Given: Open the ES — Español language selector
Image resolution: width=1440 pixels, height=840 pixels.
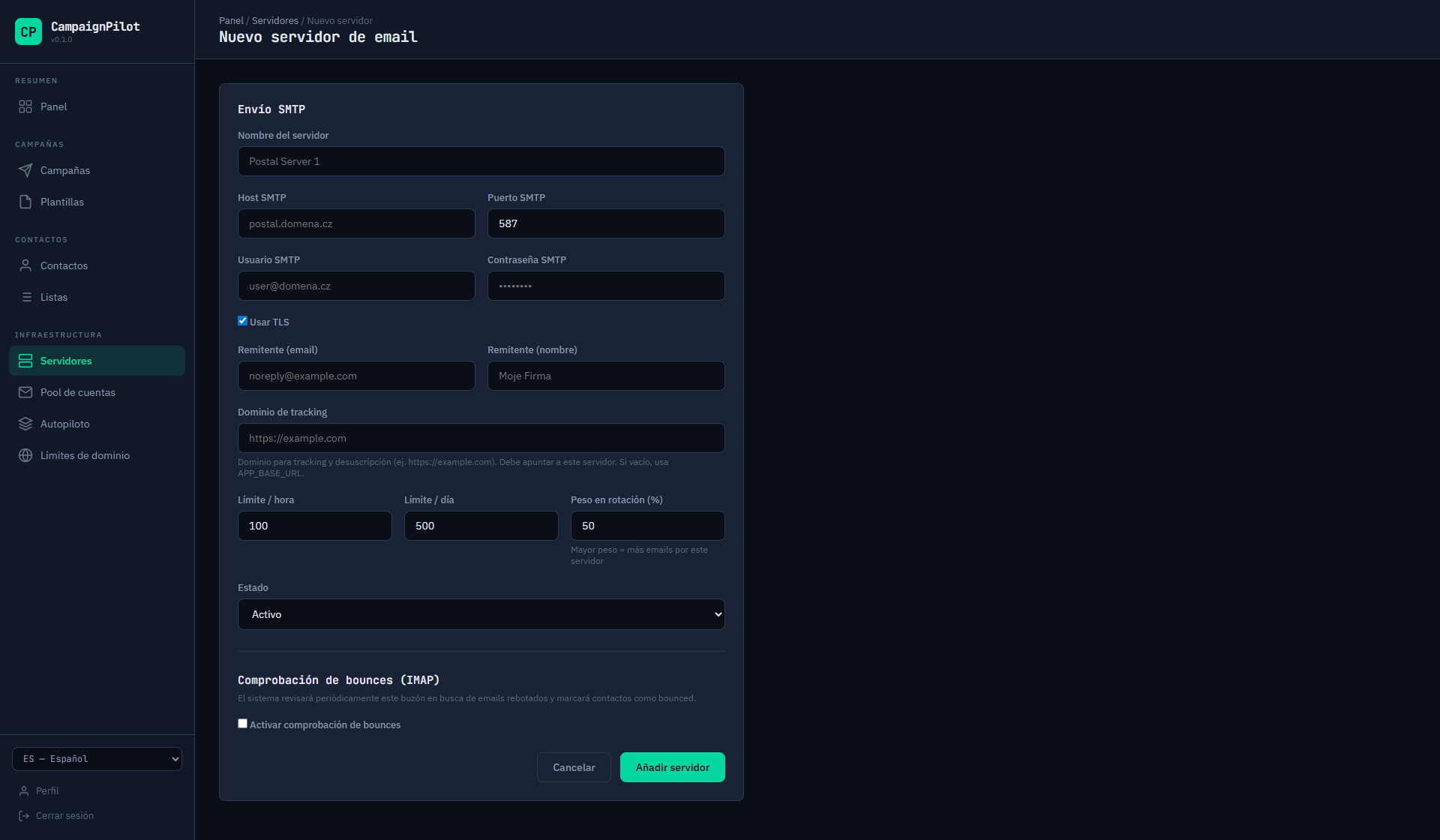Looking at the screenshot, I should pos(97,759).
